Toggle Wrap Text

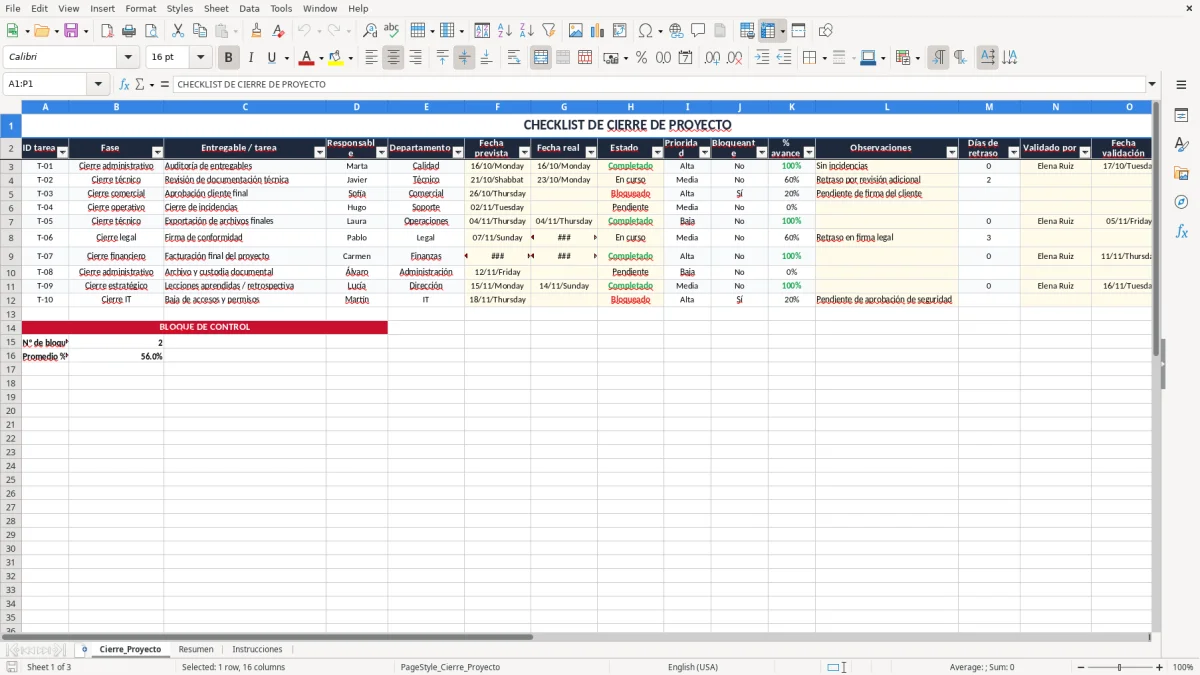[514, 58]
